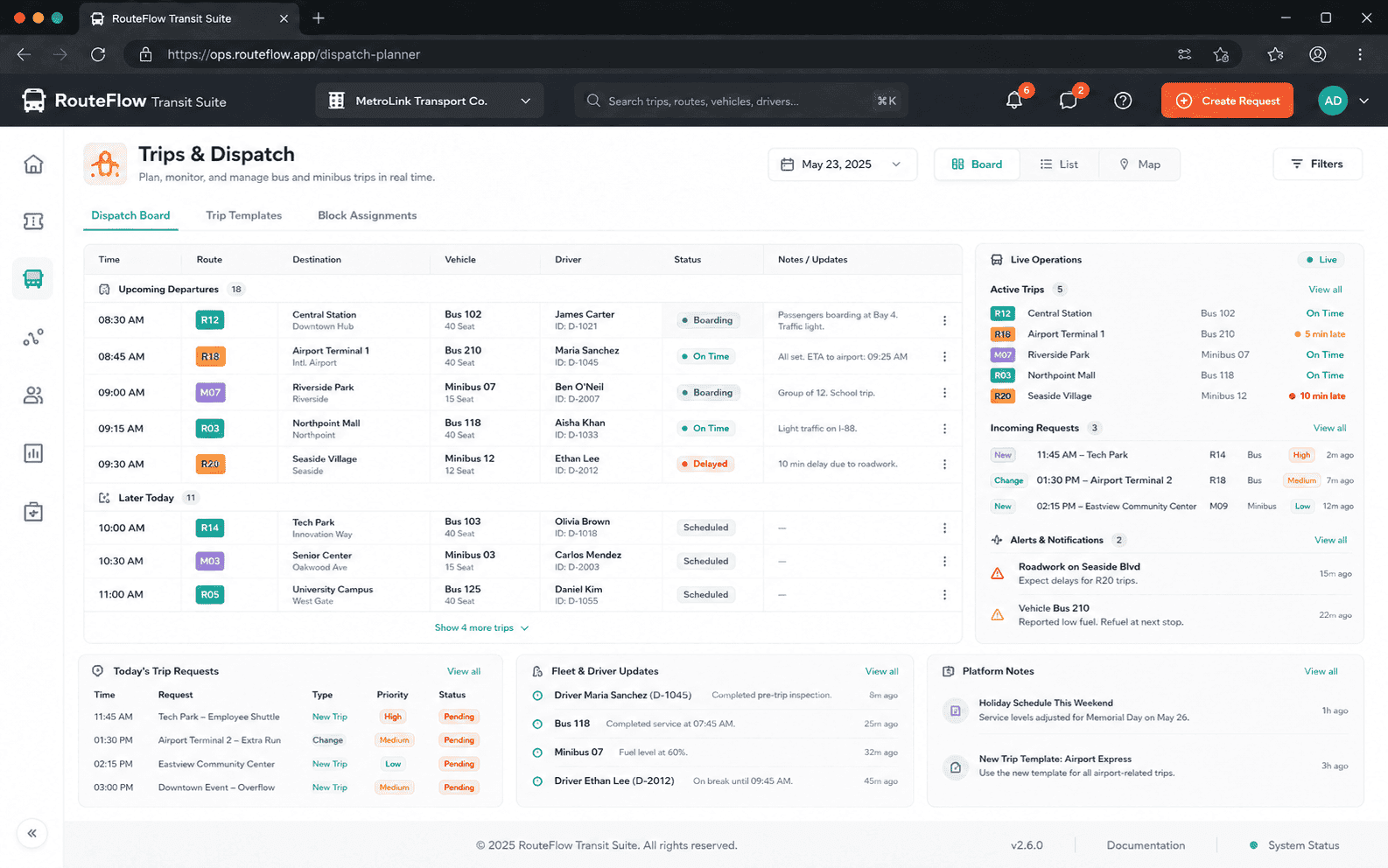
Task: Open a new browser tab
Action: [x=319, y=18]
